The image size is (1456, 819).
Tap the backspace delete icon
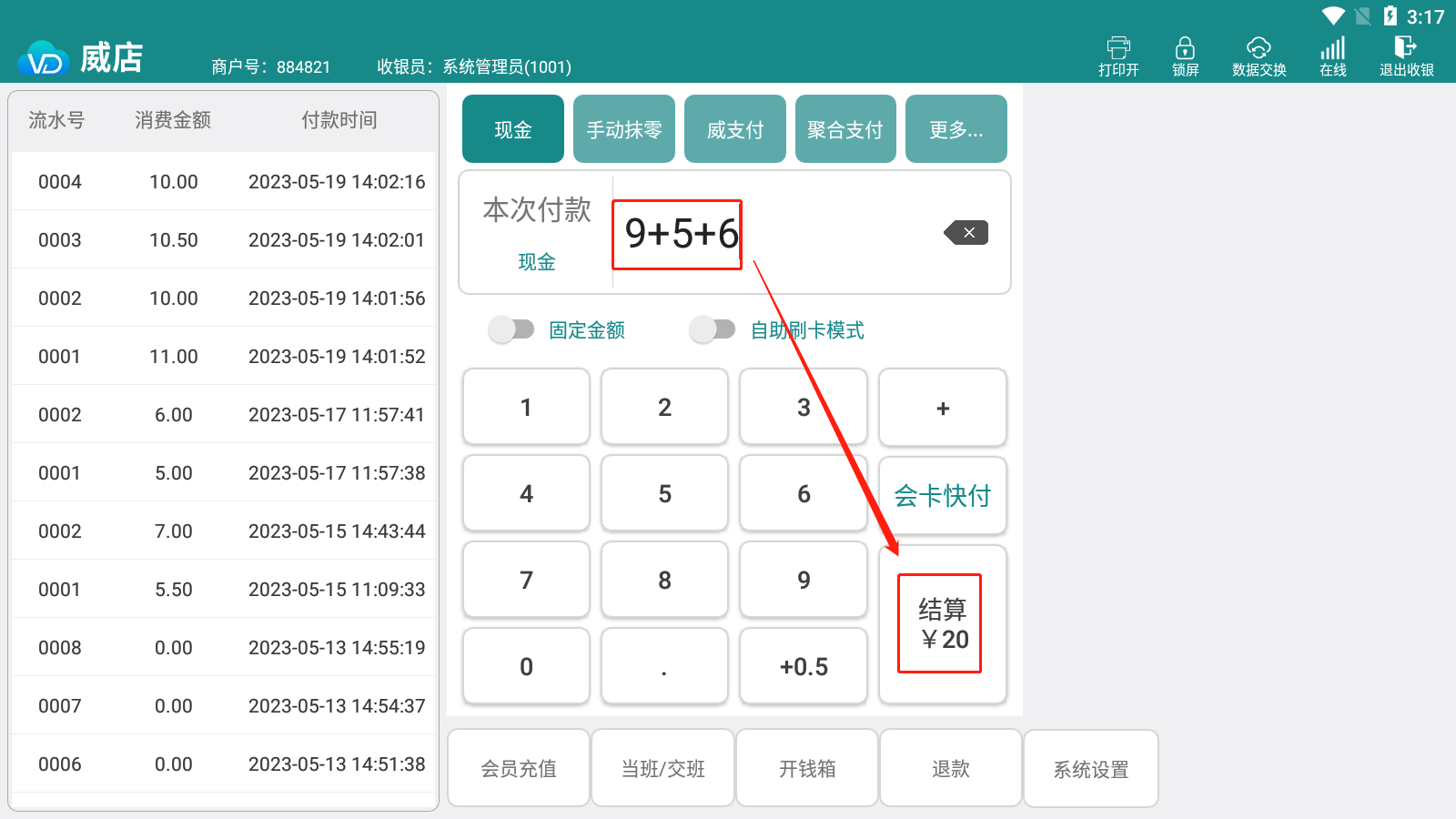point(966,233)
